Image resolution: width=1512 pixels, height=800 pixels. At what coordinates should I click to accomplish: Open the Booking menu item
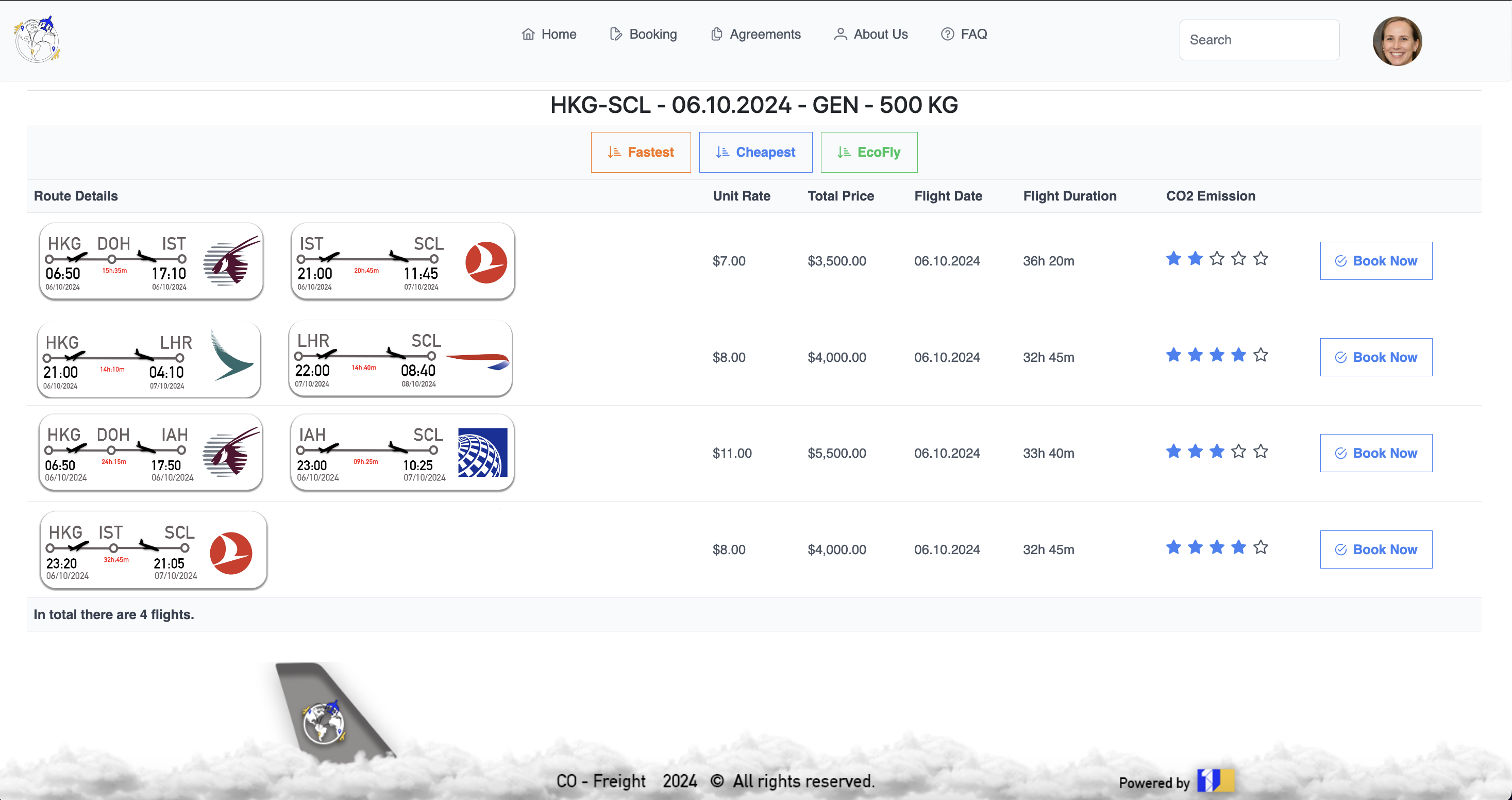643,34
